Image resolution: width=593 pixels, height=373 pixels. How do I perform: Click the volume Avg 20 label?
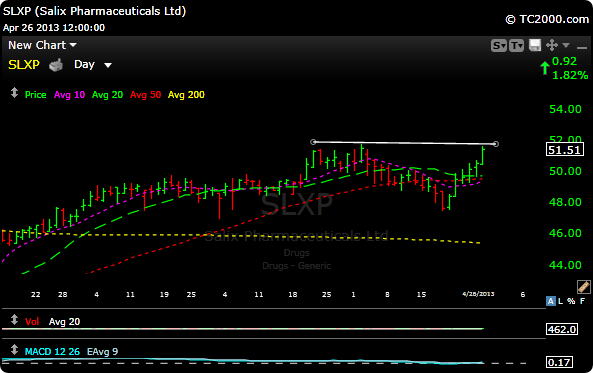pyautogui.click(x=64, y=322)
